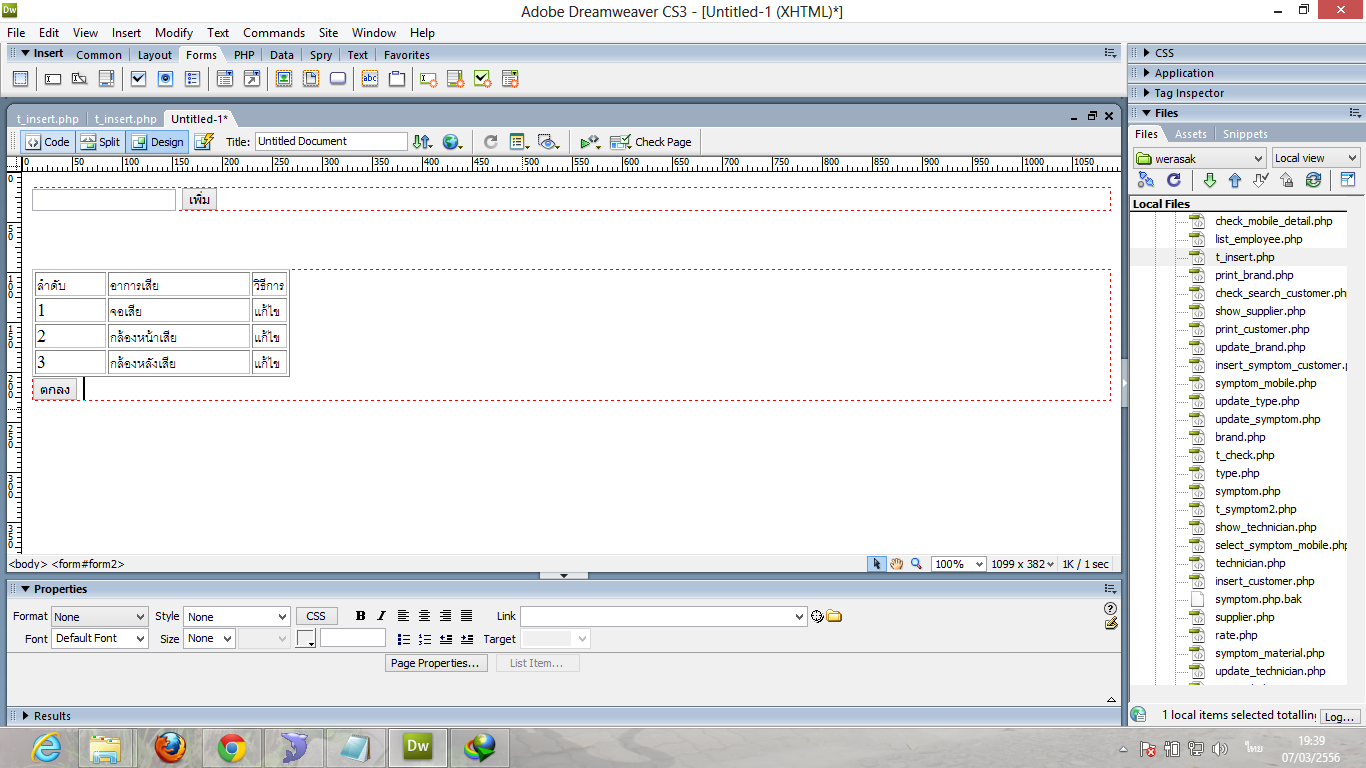Insert a Fieldset from Forms toolbar
The width and height of the screenshot is (1366, 768).
[397, 78]
